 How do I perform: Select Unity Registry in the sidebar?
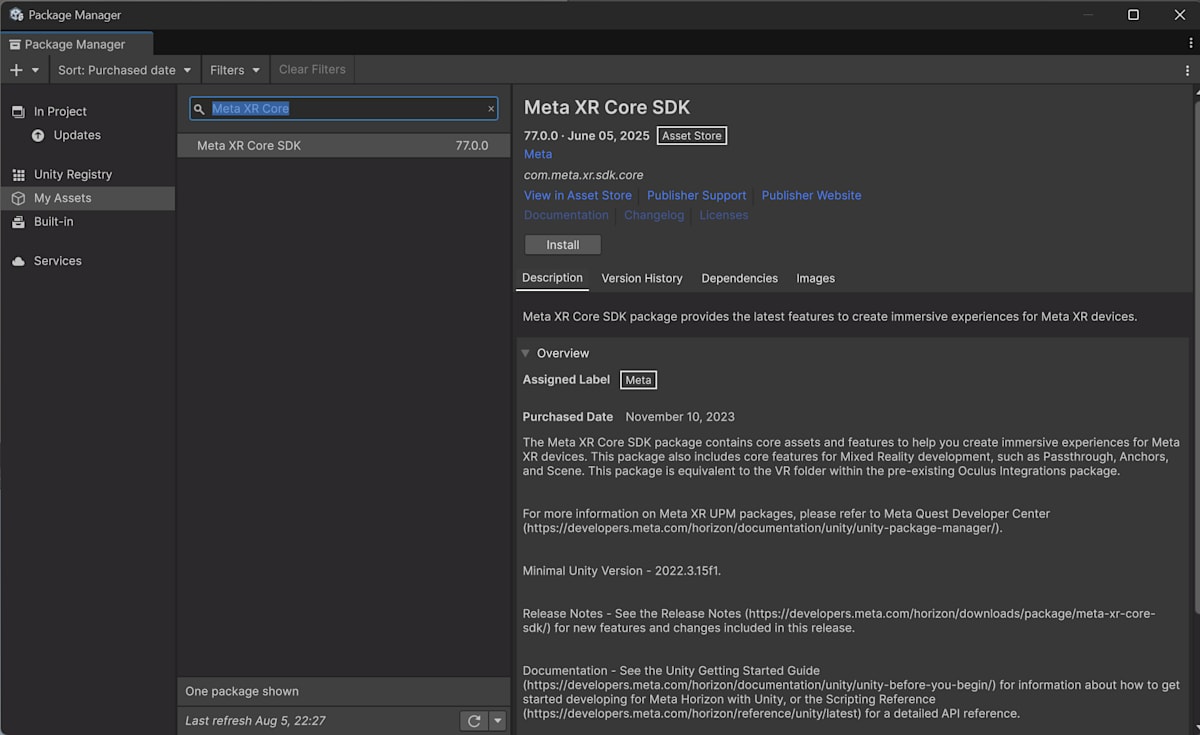[87, 174]
